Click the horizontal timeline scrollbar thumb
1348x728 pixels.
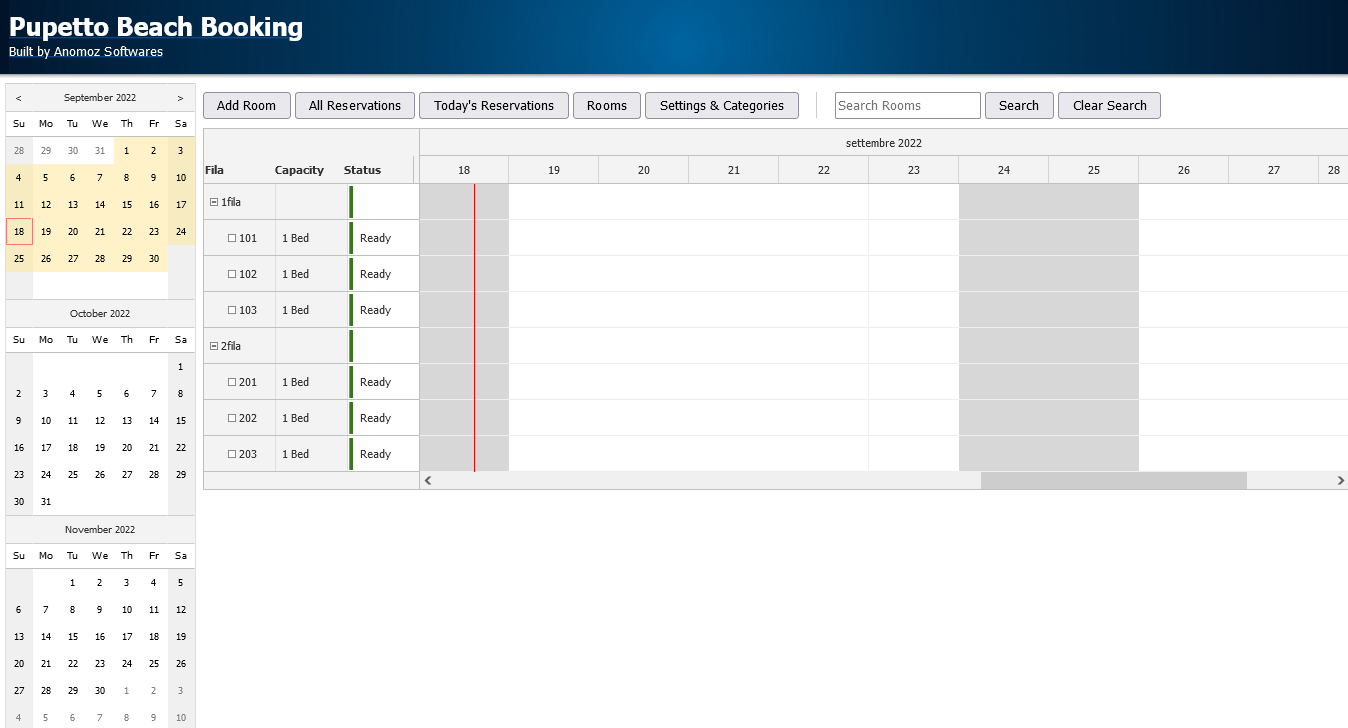1113,481
